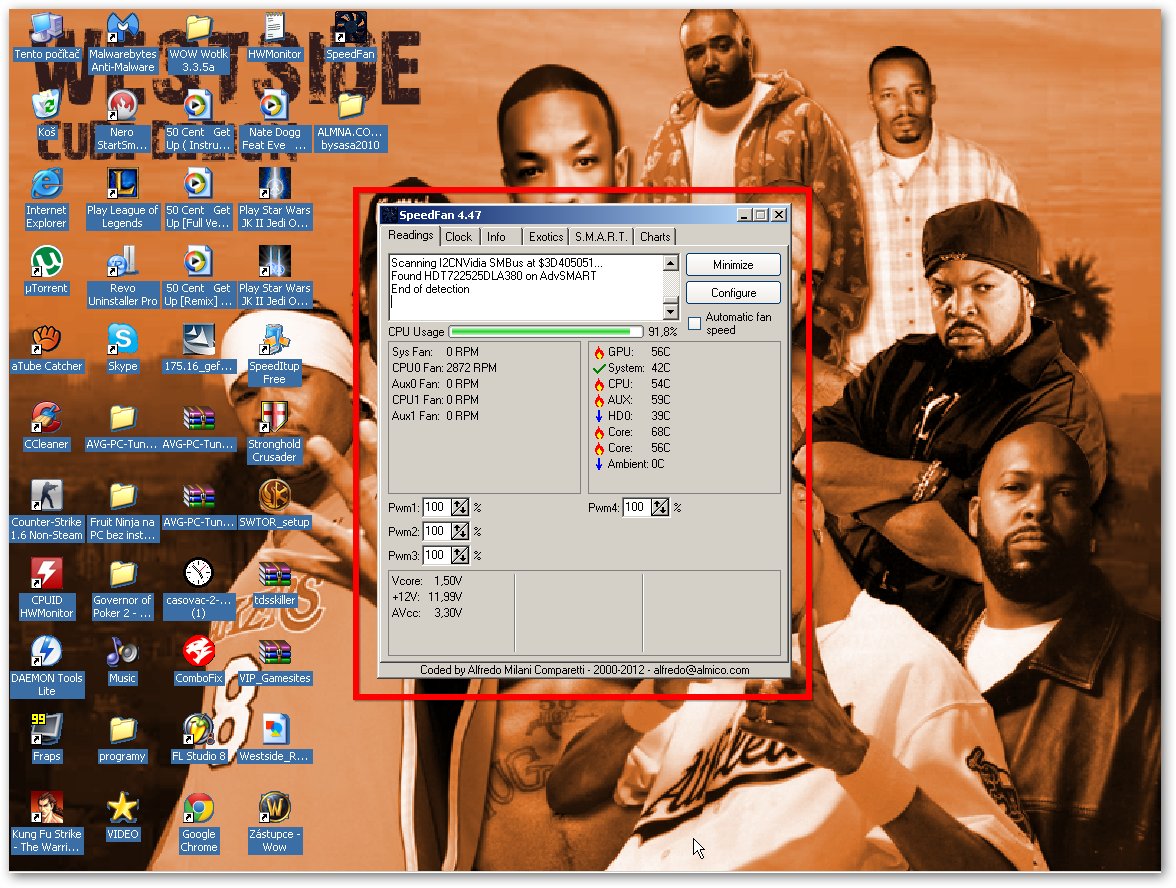Open the WOW Wotlk 3.3.5a folder

click(198, 43)
